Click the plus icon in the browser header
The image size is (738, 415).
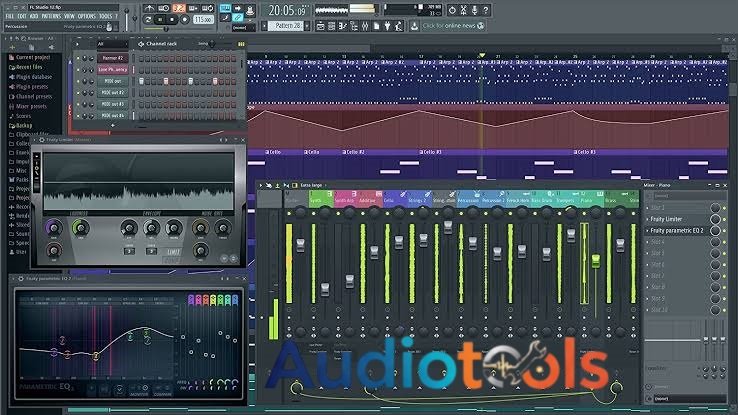[12, 48]
